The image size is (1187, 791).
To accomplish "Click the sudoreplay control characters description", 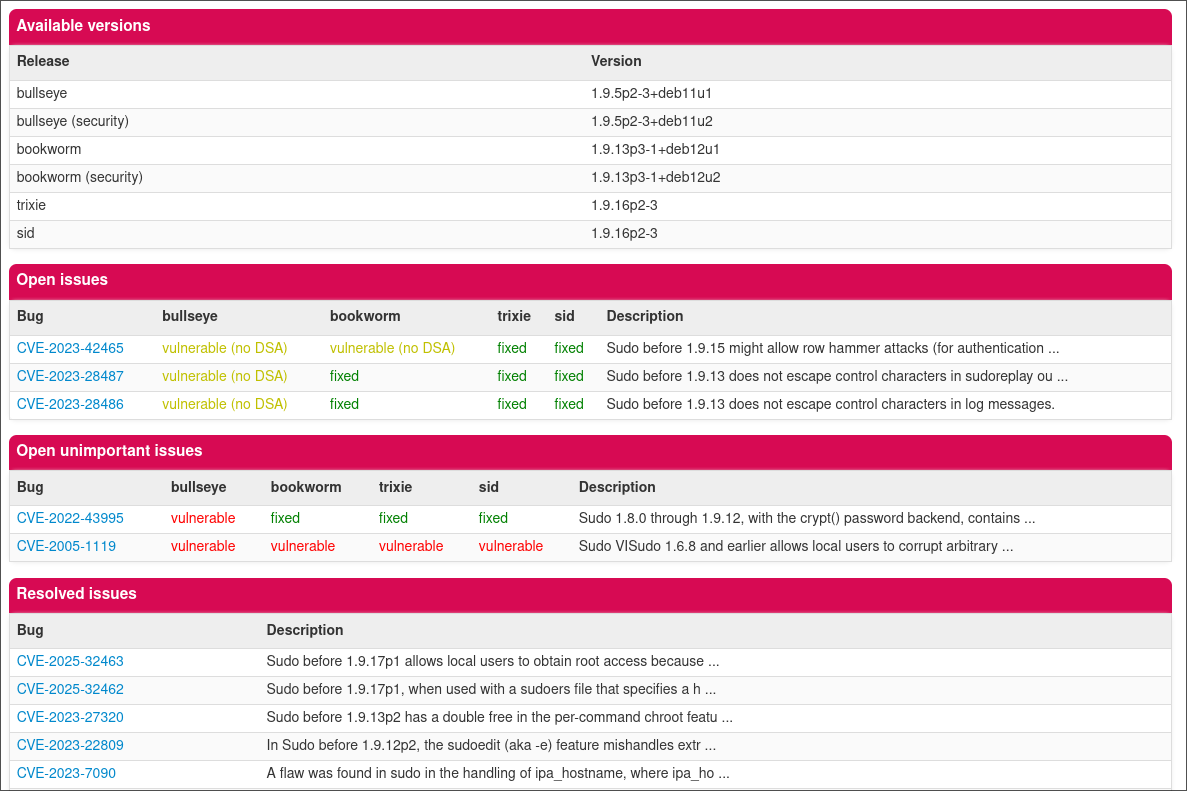I will click(x=837, y=376).
